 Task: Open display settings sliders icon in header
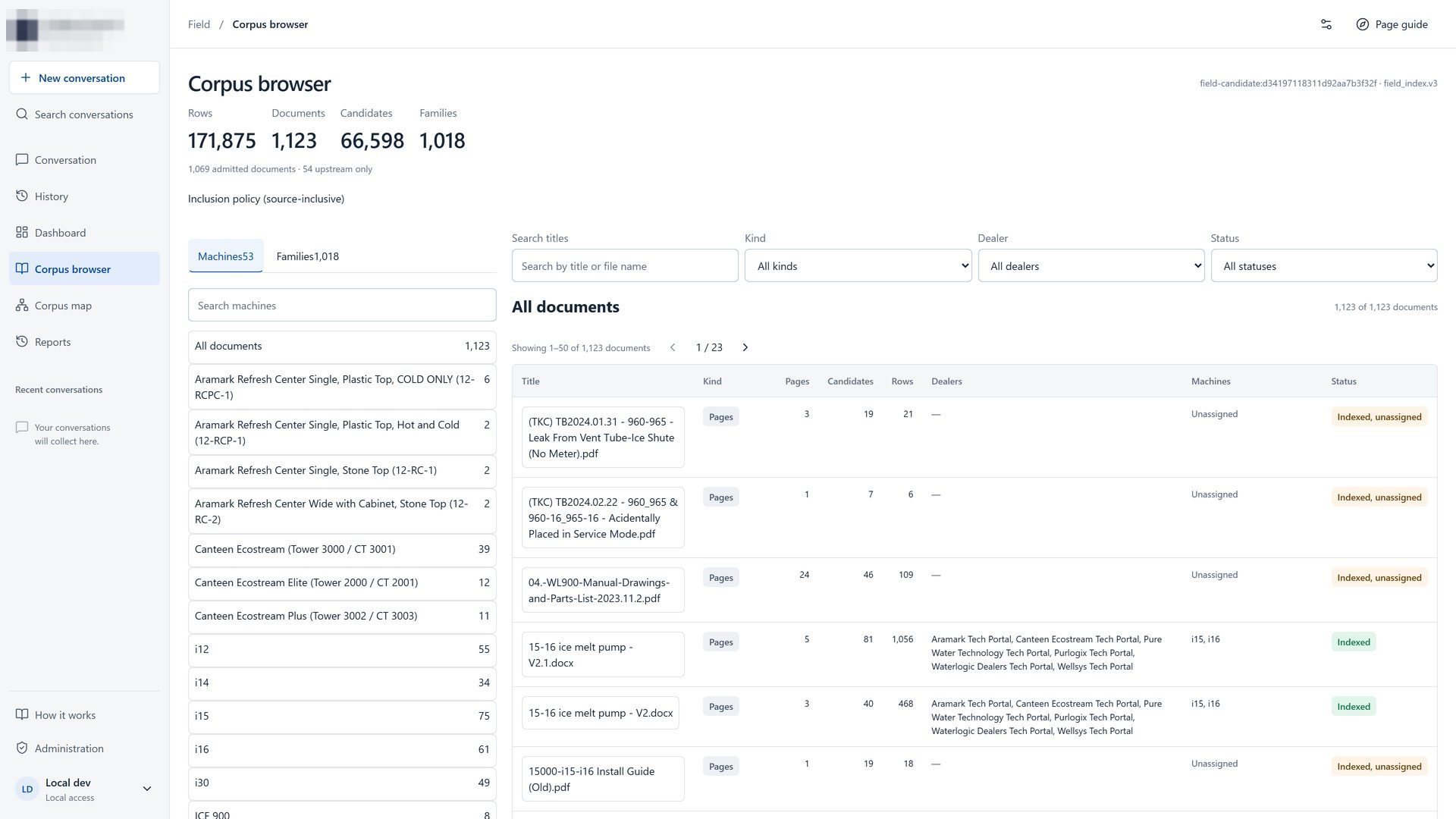pyautogui.click(x=1326, y=24)
